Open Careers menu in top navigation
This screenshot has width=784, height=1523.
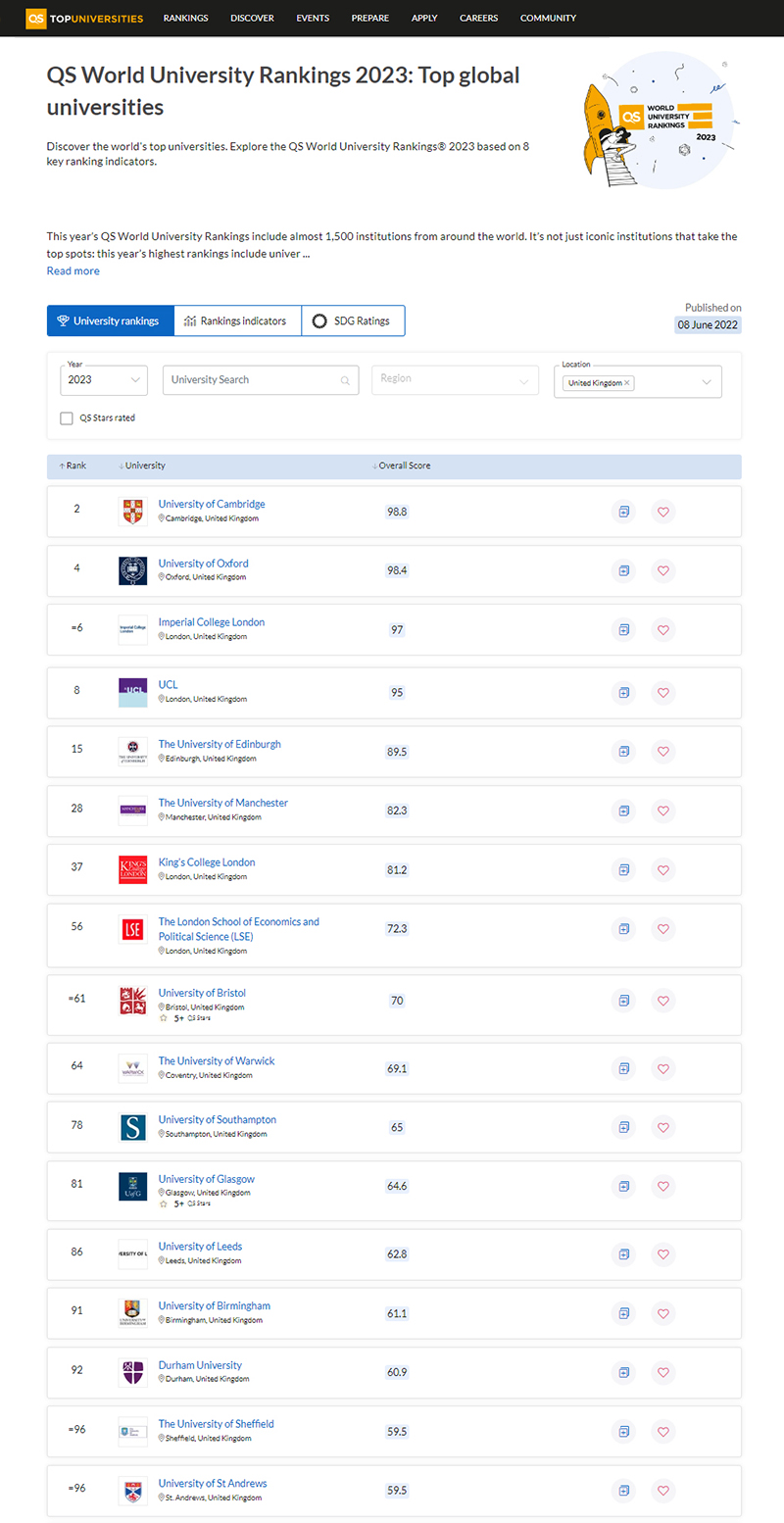pyautogui.click(x=479, y=18)
